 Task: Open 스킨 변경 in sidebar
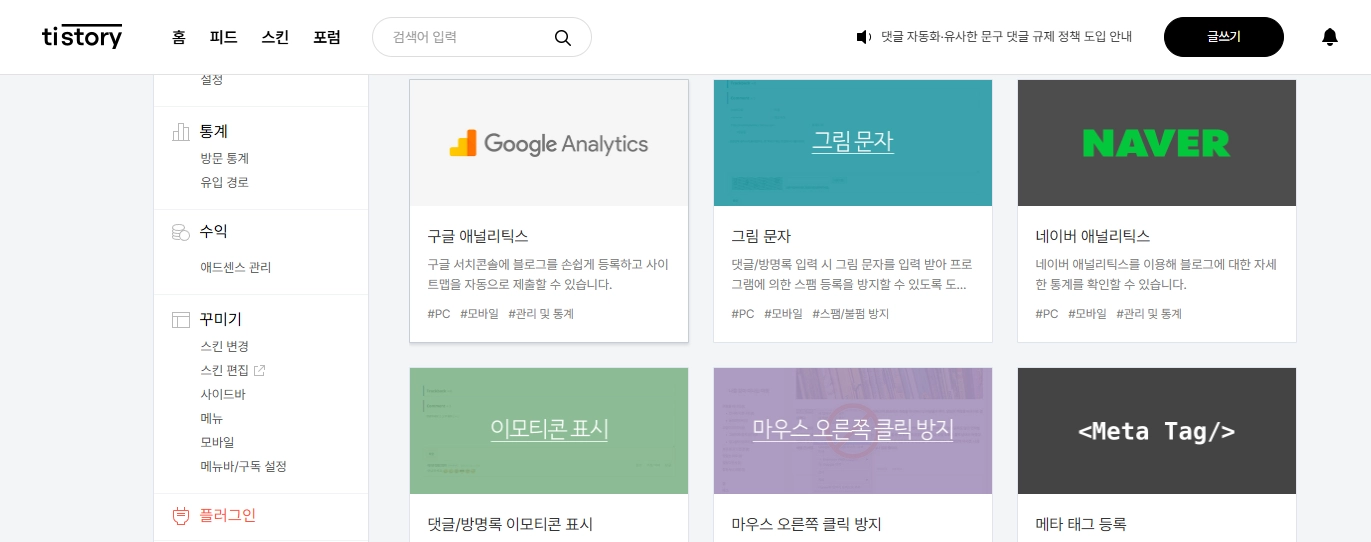point(224,346)
